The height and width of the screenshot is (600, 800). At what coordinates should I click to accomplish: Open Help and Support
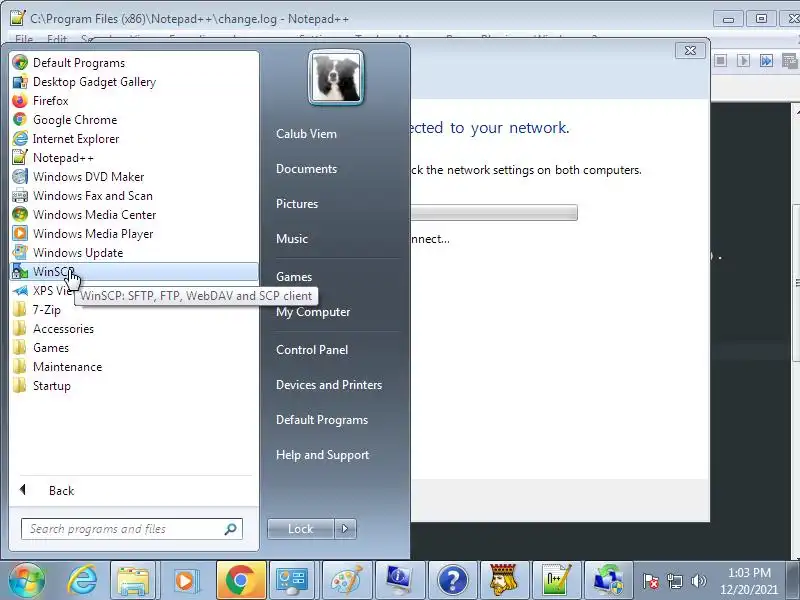pyautogui.click(x=322, y=455)
